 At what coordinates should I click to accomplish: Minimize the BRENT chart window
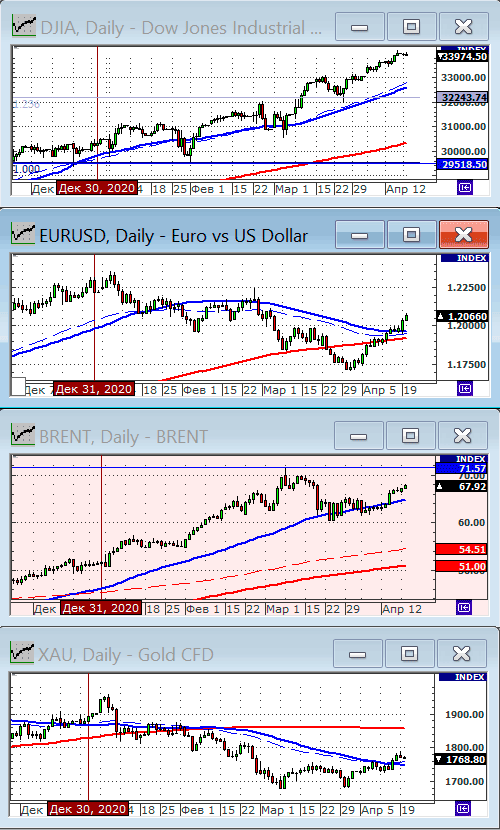tap(358, 435)
